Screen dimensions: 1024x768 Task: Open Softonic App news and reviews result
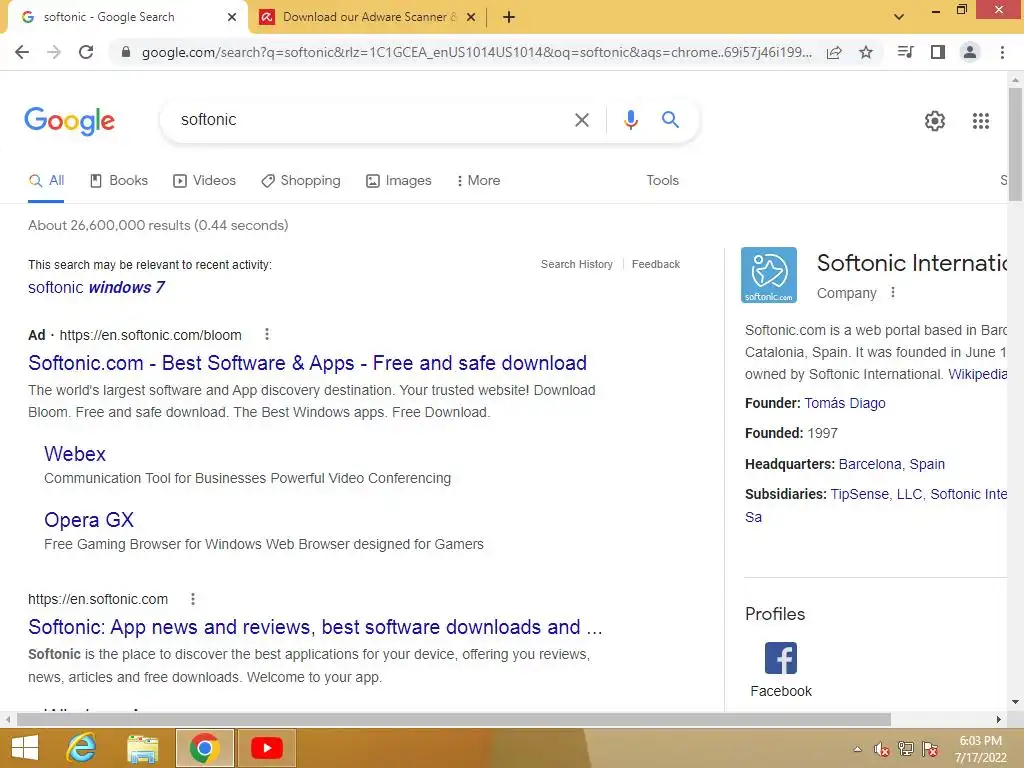click(315, 627)
